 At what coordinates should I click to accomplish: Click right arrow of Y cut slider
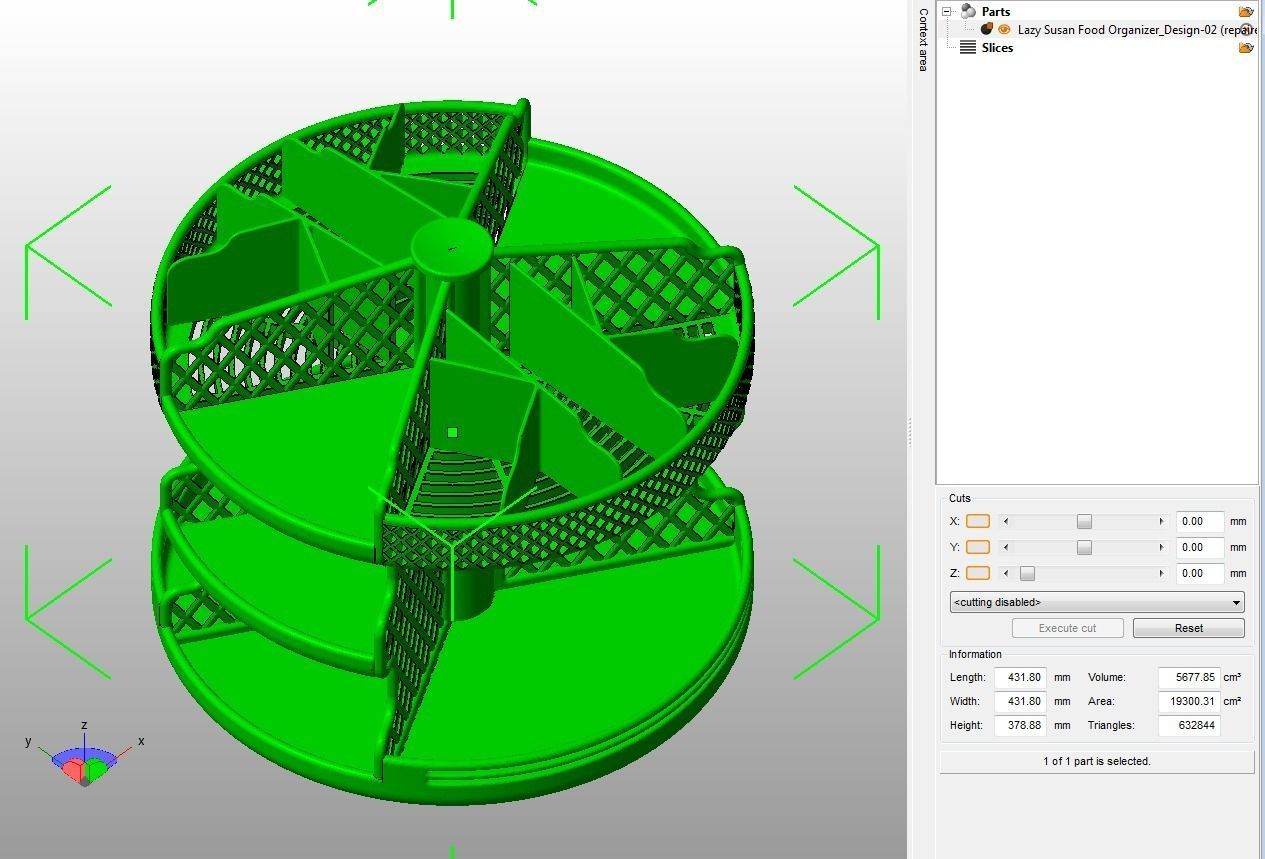click(x=1161, y=547)
